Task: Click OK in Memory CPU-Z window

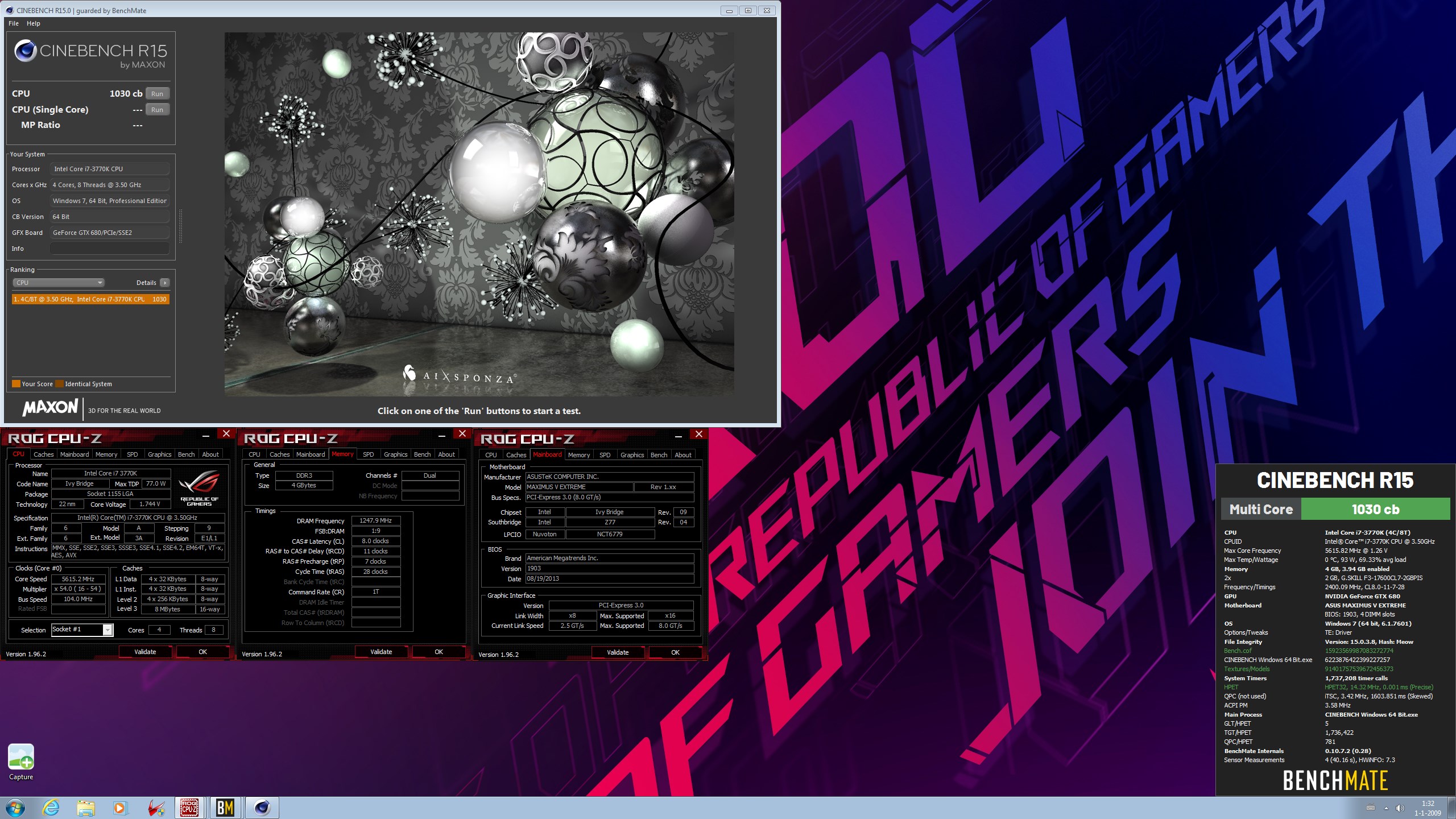Action: click(439, 652)
